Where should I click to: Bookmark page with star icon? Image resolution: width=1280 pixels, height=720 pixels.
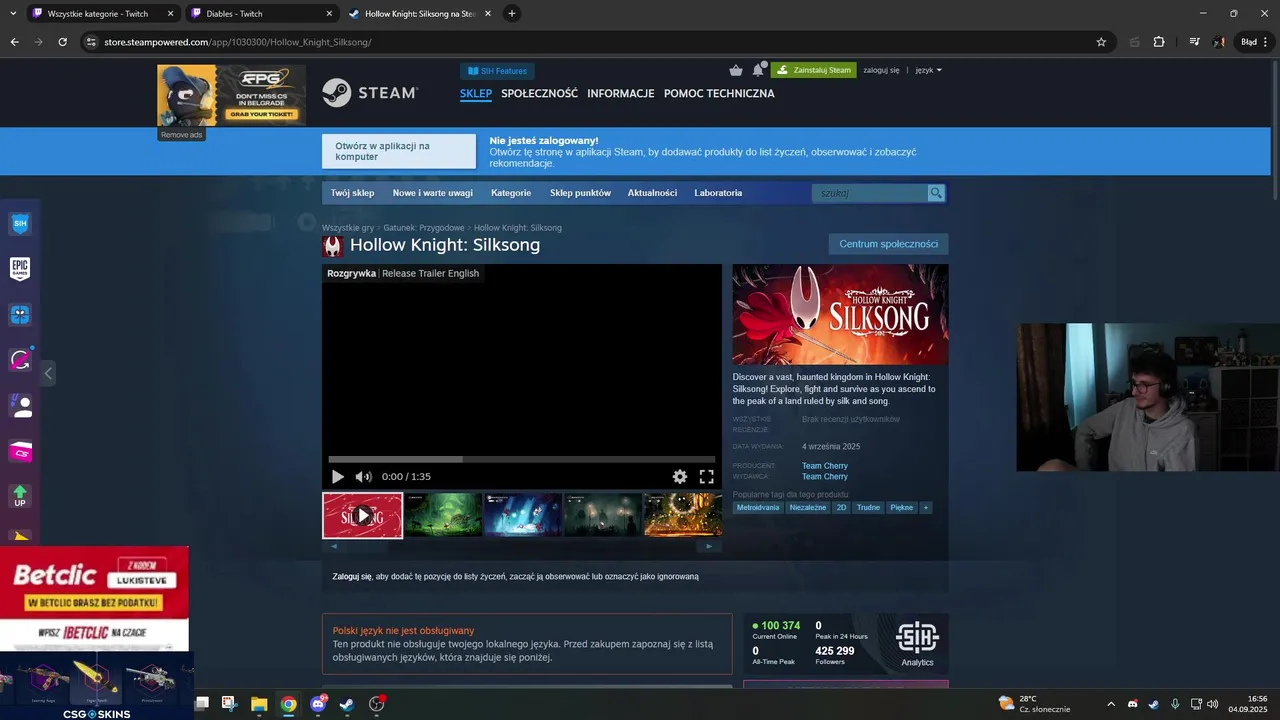click(1101, 42)
